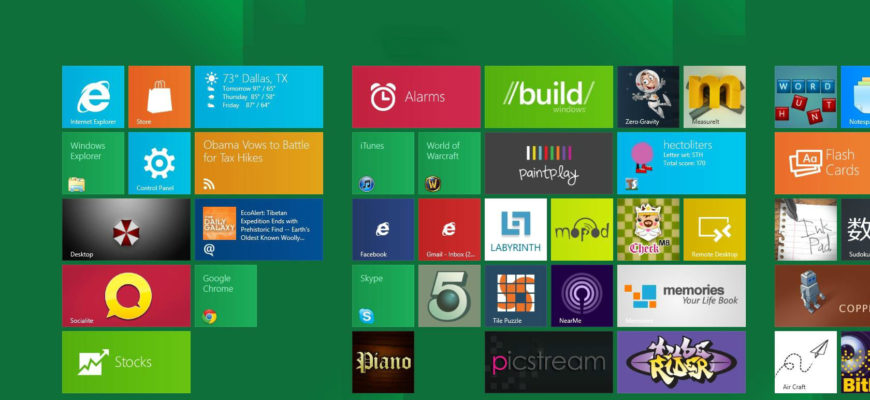870x400 pixels.
Task: Open the Flash Cards tile
Action: coord(822,163)
